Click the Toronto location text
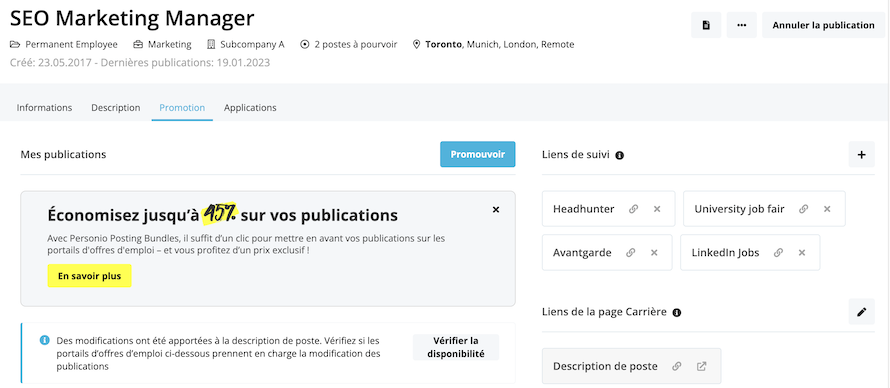This screenshot has width=890, height=388. 444,44
